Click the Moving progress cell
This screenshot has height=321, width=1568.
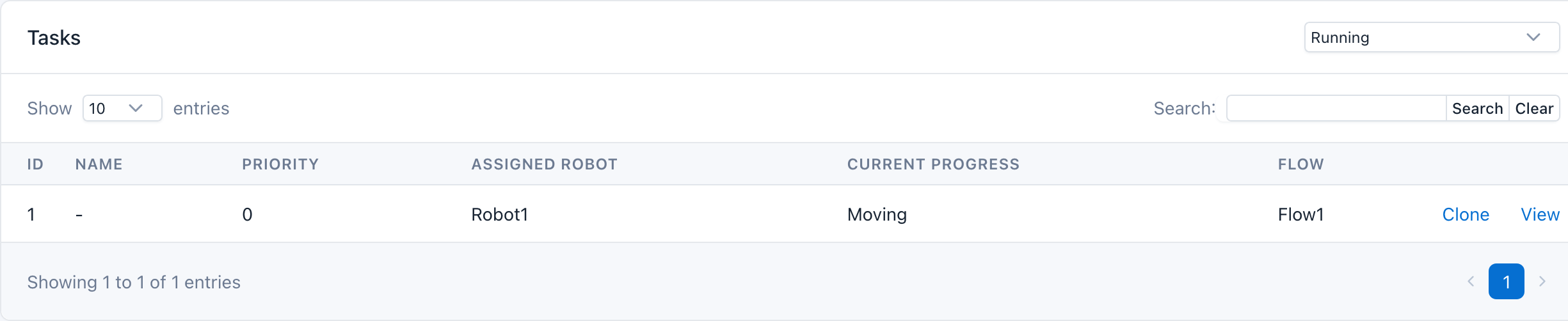[877, 214]
